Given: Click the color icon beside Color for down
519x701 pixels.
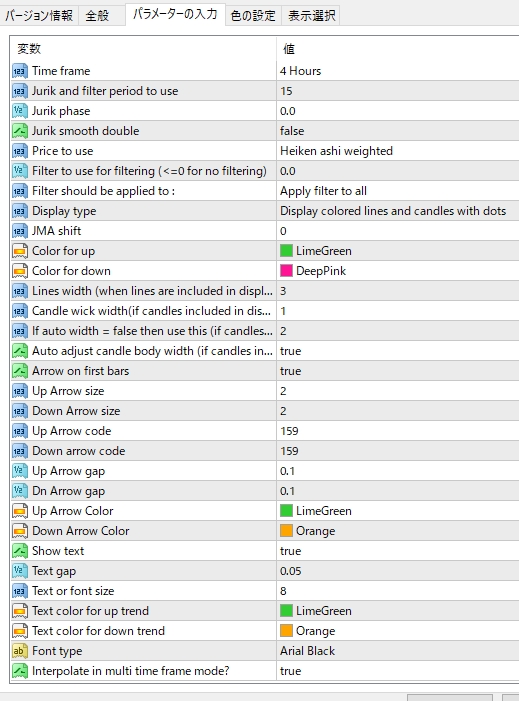Looking at the screenshot, I should 20,271.
